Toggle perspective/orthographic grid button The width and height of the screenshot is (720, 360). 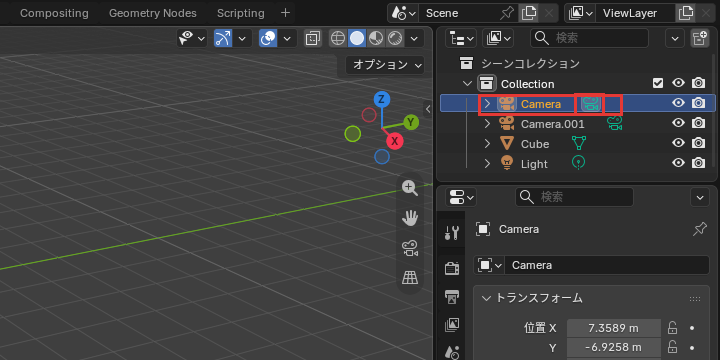tap(410, 278)
